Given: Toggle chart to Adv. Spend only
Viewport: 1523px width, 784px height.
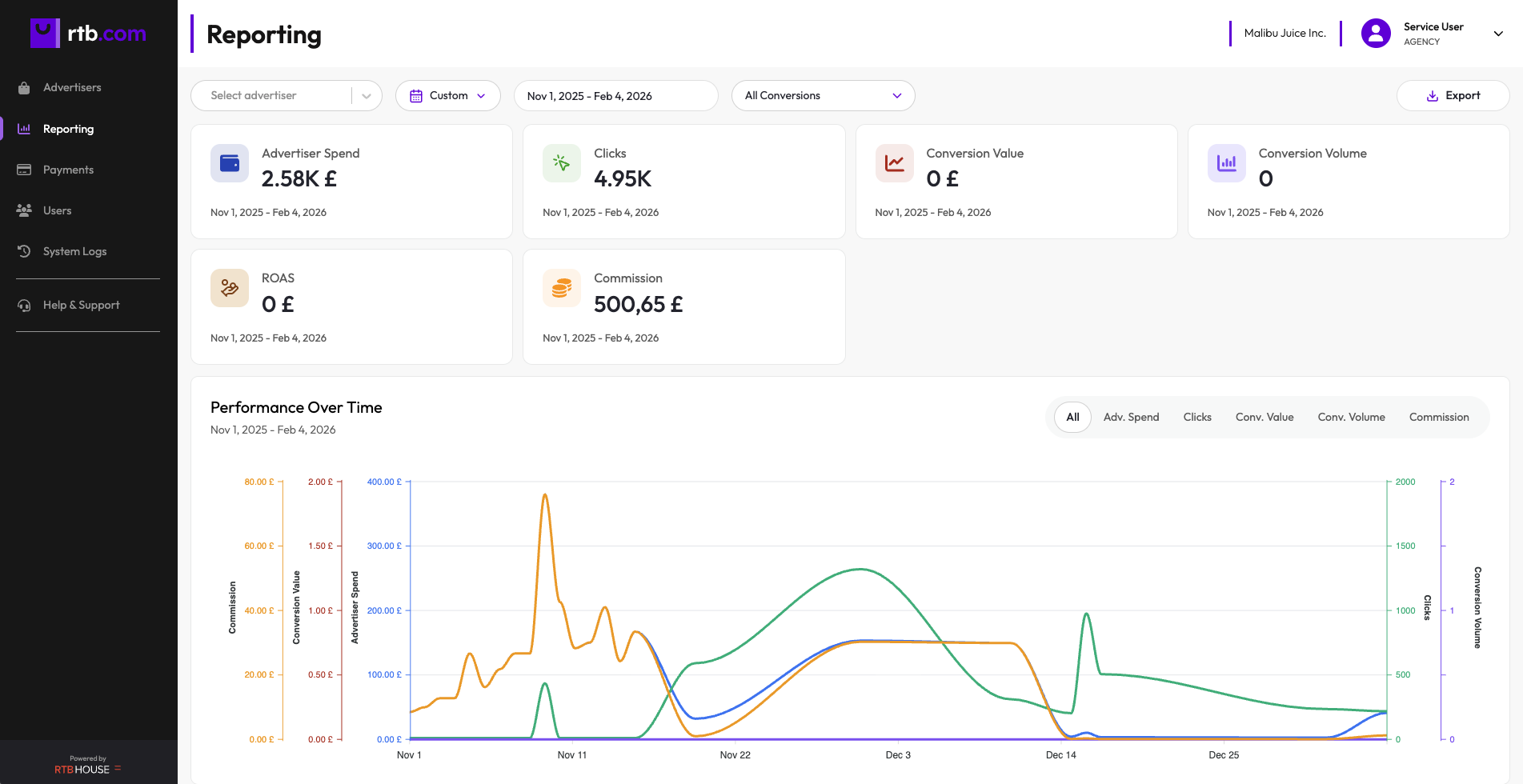Looking at the screenshot, I should pos(1131,417).
